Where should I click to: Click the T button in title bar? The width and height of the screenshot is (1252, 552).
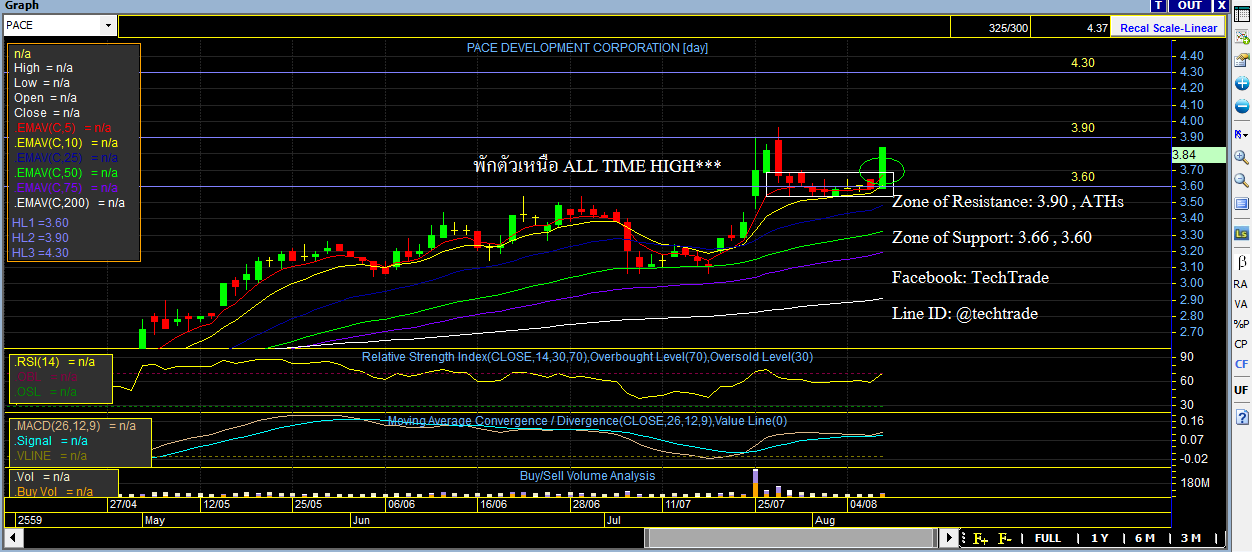point(1159,5)
